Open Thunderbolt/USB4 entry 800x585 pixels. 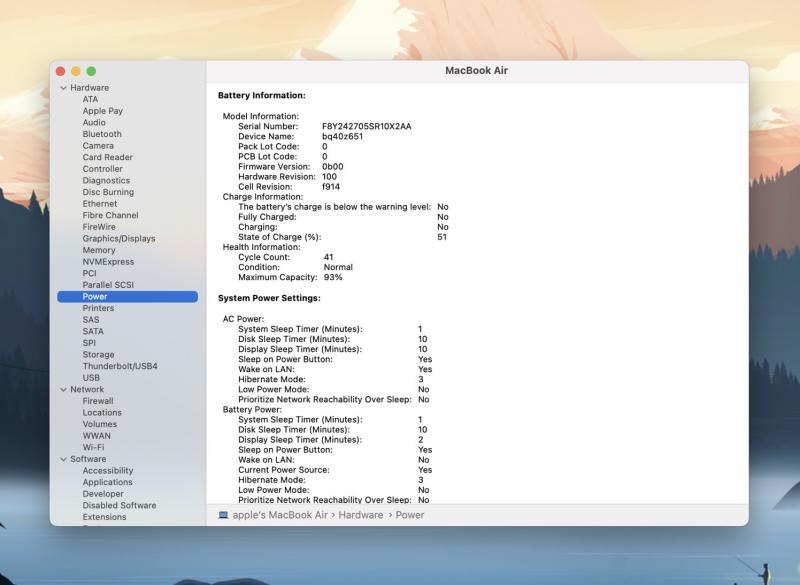pos(120,367)
